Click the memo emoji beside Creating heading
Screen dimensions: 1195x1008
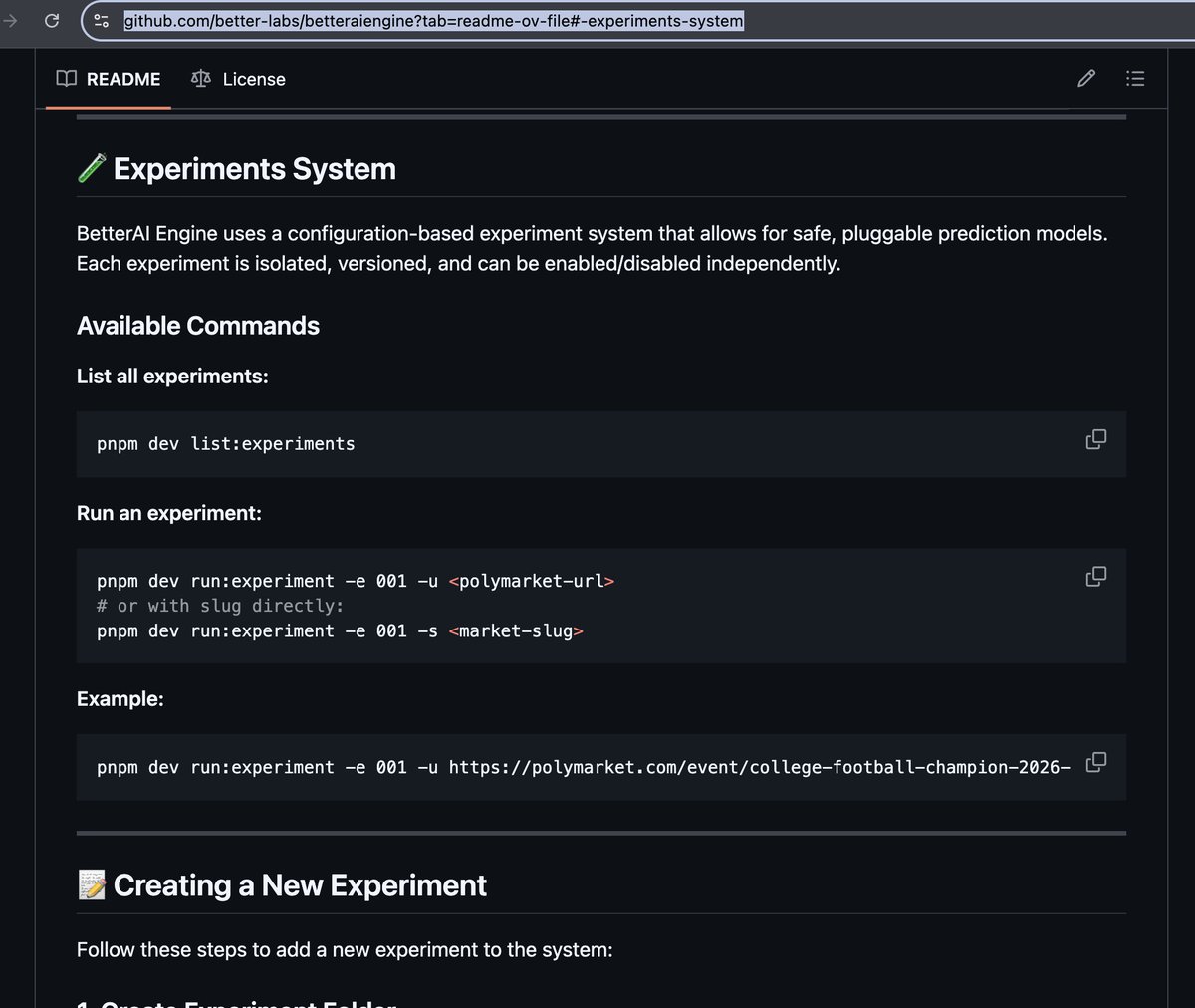tap(92, 884)
